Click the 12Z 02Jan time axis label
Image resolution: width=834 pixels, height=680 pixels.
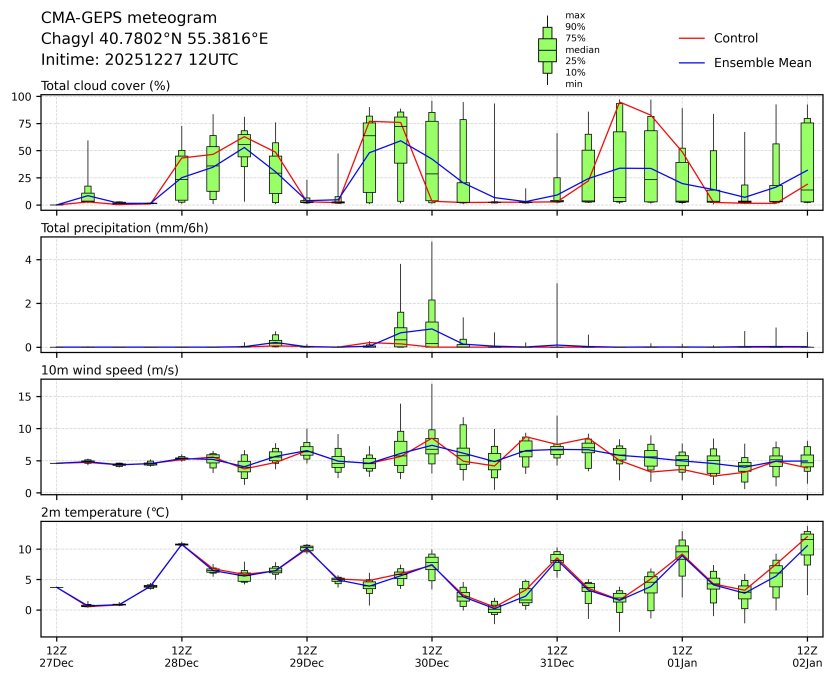tap(806, 656)
